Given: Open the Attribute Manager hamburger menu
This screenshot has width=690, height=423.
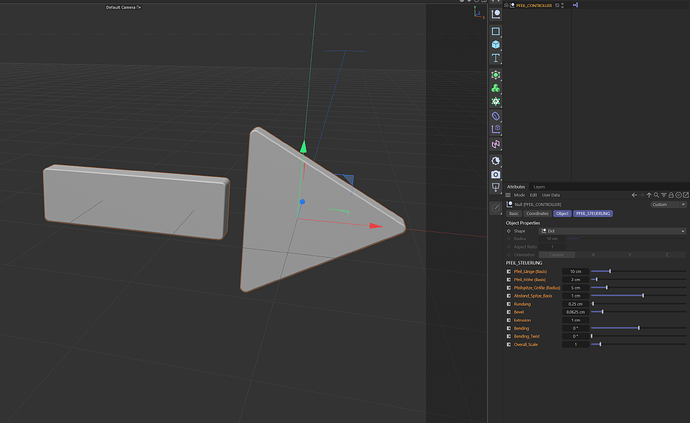Looking at the screenshot, I should pos(508,195).
